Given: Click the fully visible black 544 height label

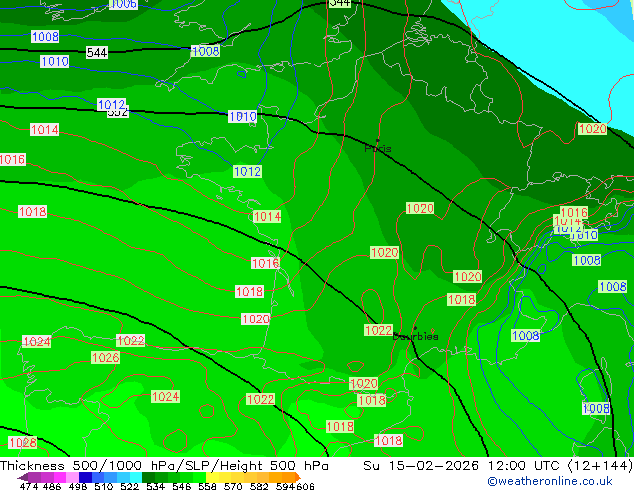Looking at the screenshot, I should tap(97, 53).
